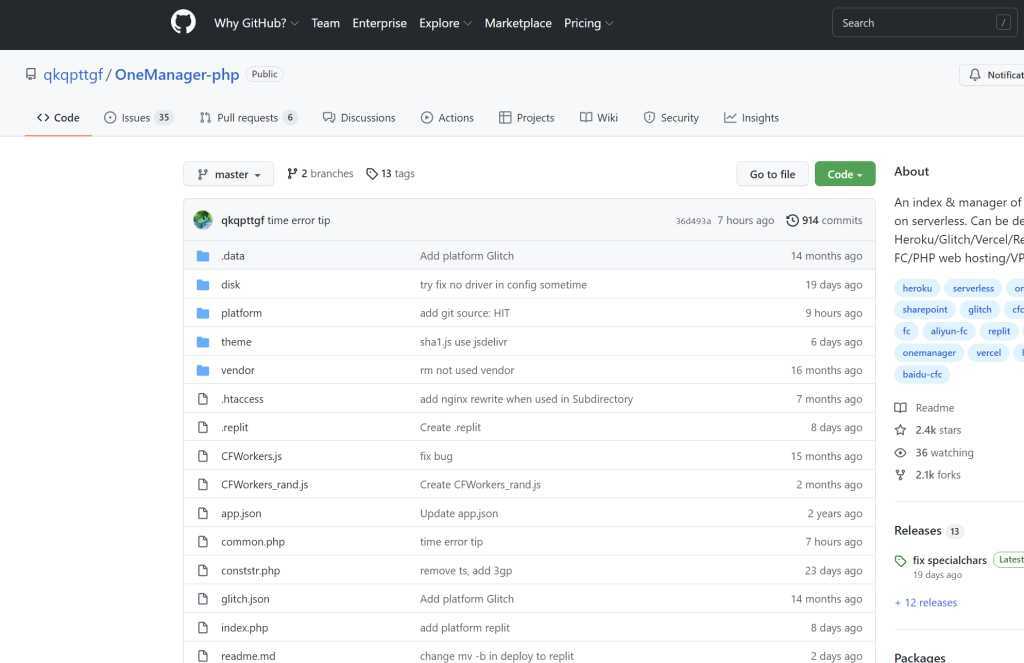1024x663 pixels.
Task: Switch to the Wiki tab
Action: point(599,118)
